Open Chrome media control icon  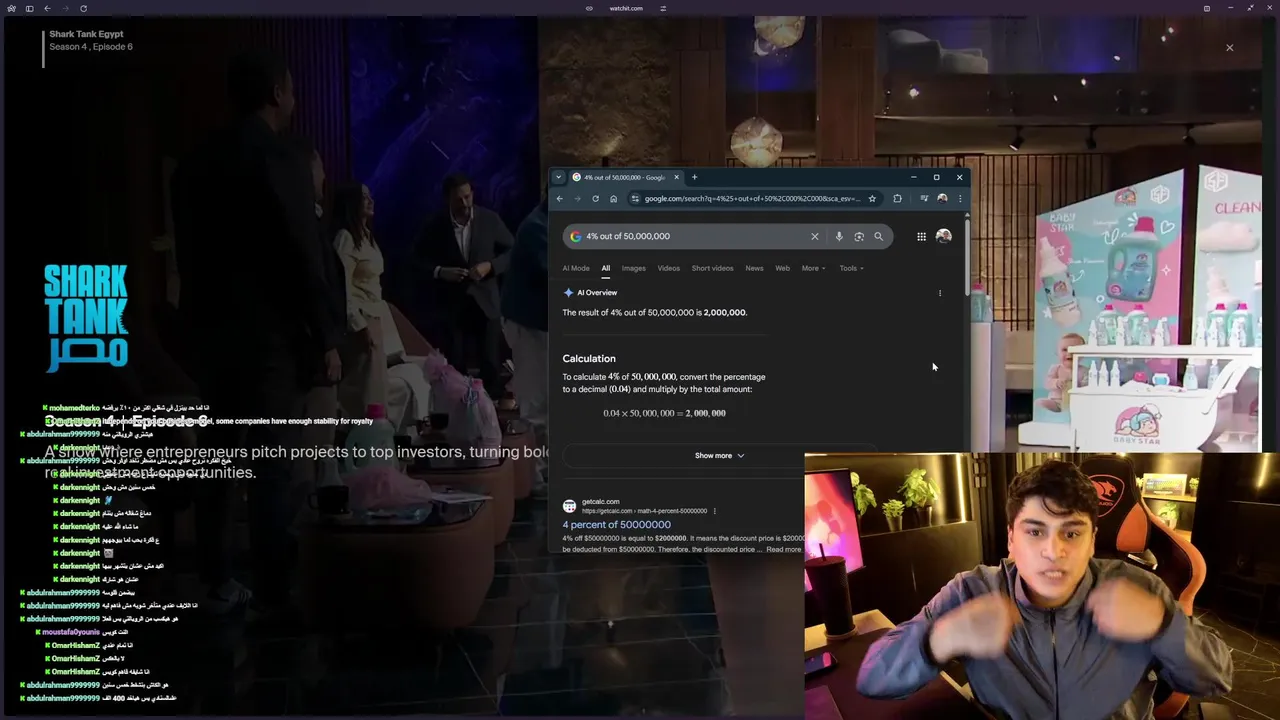924,198
